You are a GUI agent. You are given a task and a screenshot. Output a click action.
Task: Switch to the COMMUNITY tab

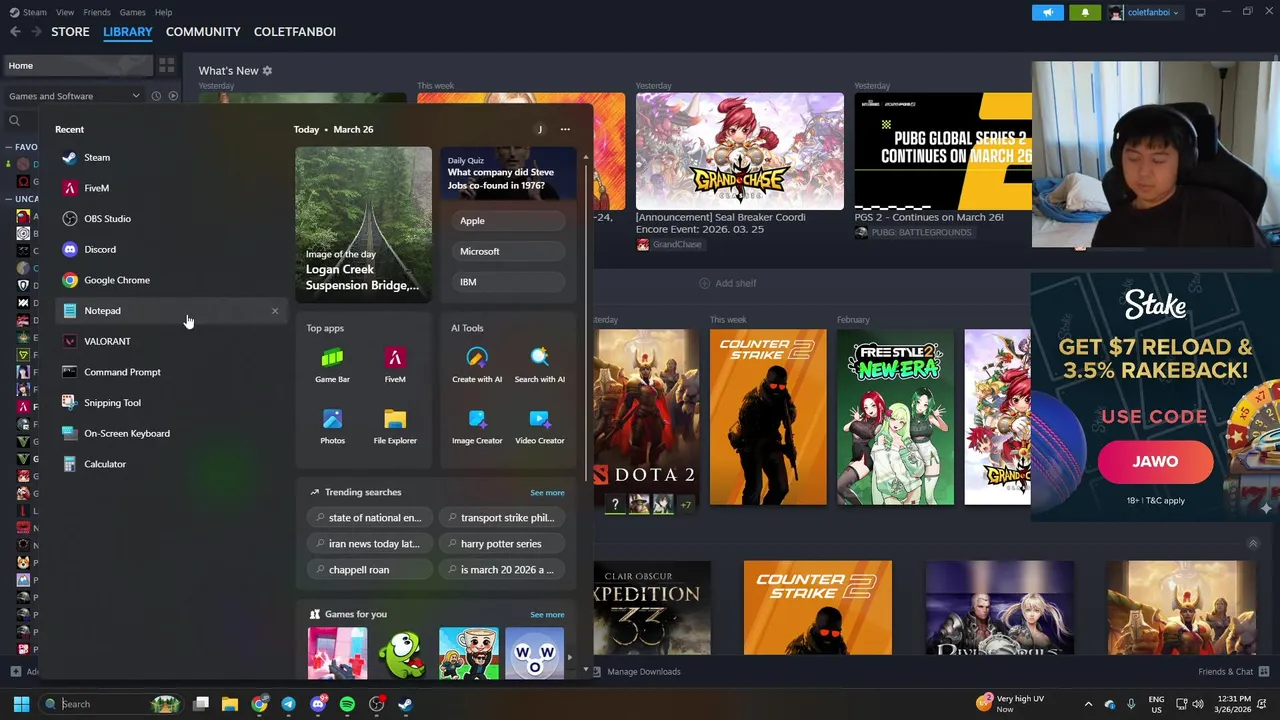point(203,32)
